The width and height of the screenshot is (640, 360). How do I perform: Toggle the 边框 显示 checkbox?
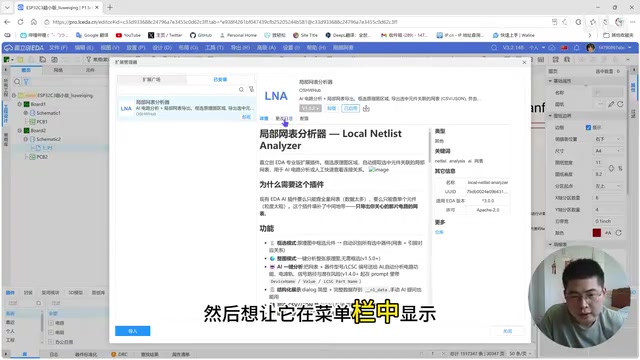tap(588, 128)
